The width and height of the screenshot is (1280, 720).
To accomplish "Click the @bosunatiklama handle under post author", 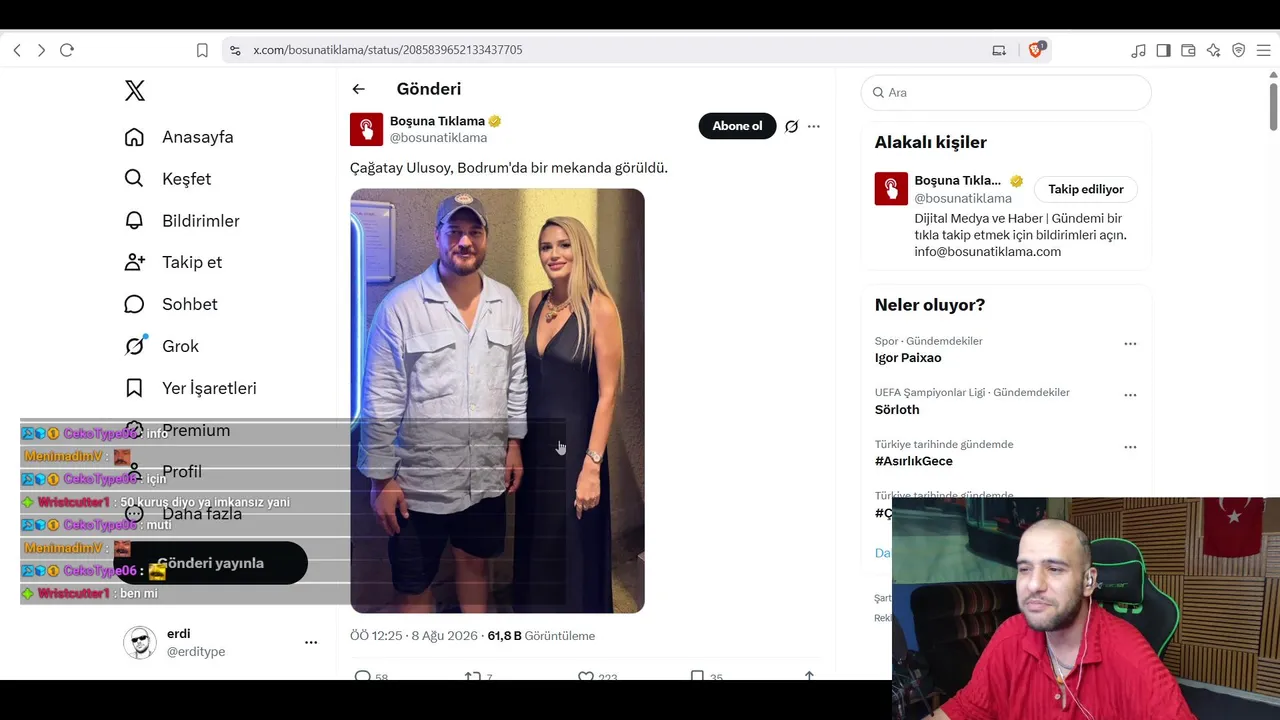I will [x=438, y=138].
